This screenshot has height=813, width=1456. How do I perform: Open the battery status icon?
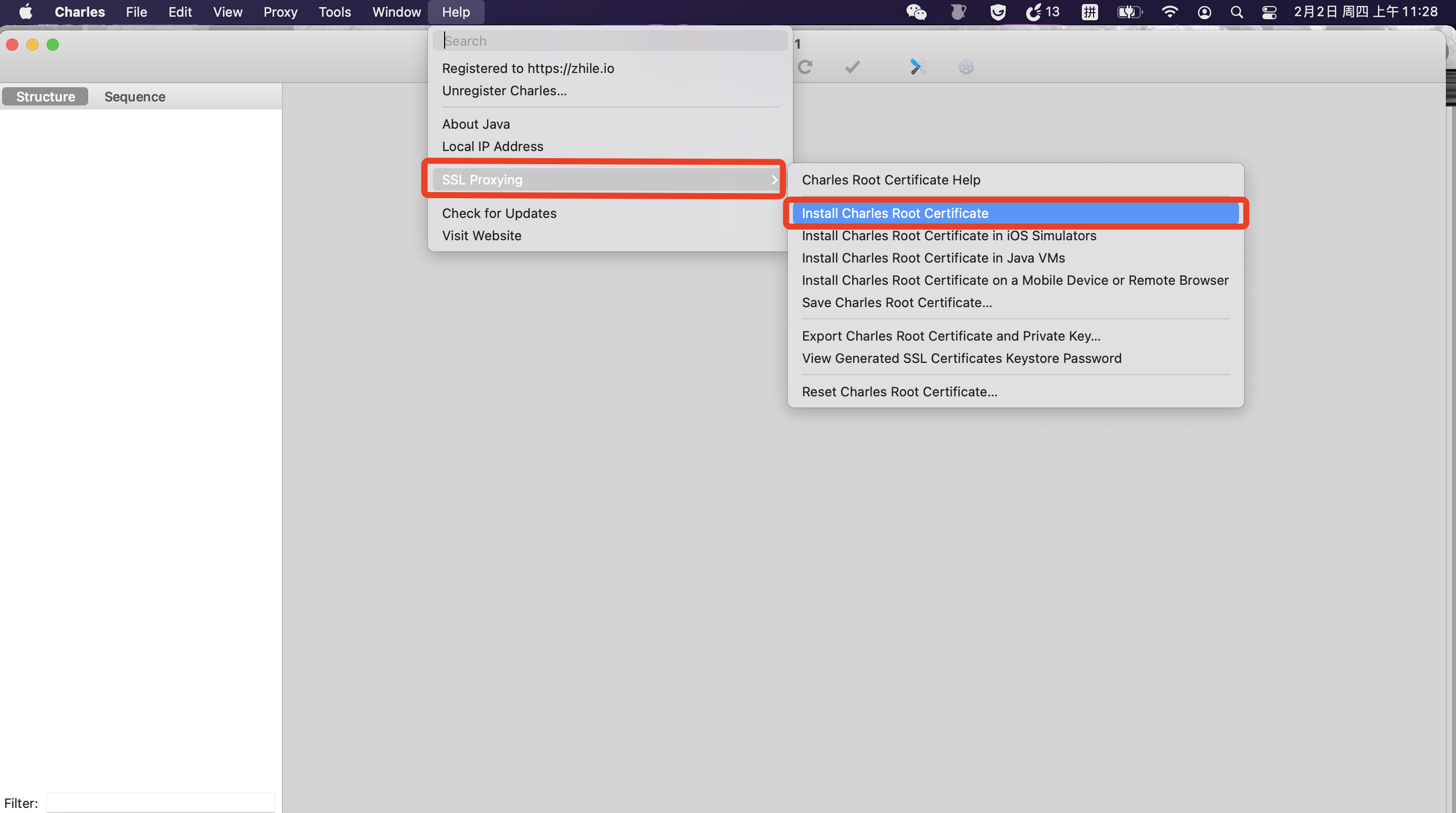point(1130,12)
